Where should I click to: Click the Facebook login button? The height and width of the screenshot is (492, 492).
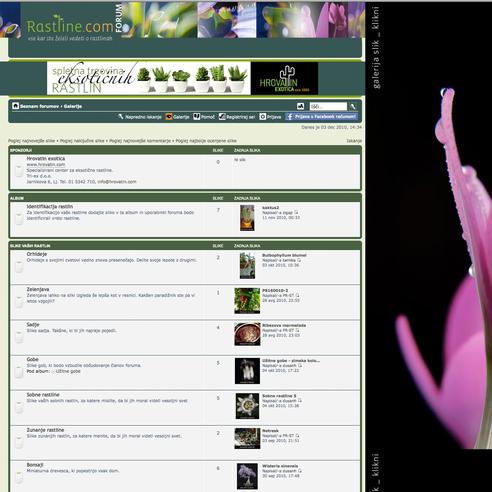pos(321,117)
